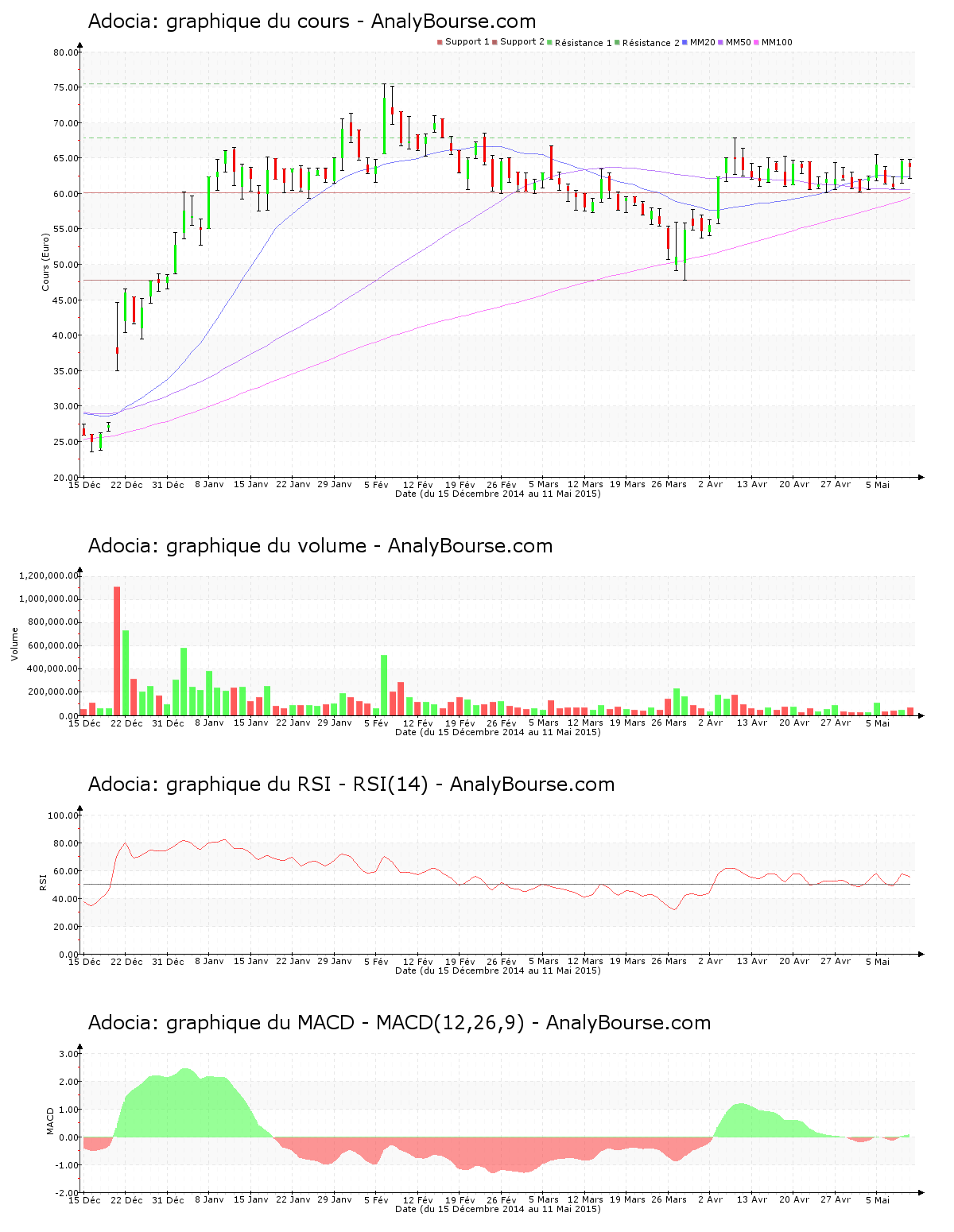This screenshot has height=1232, width=954.
Task: Click the date range caption under price chart
Action: 498,494
